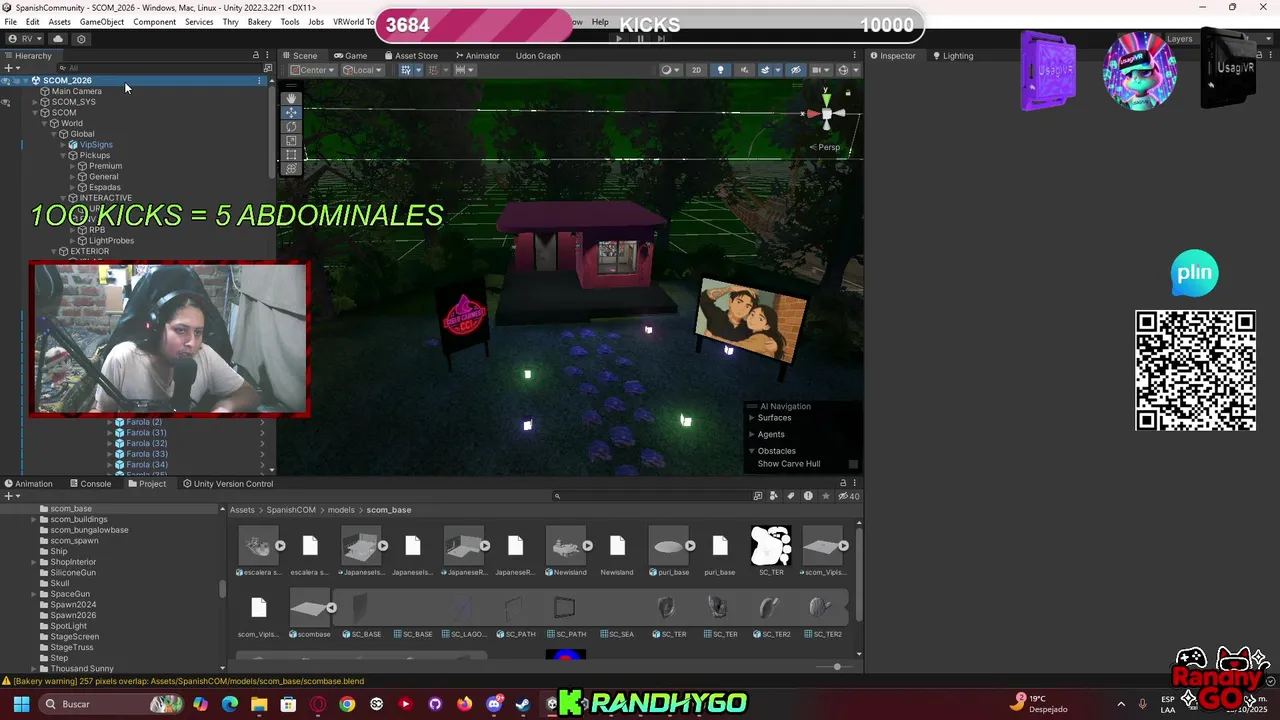The height and width of the screenshot is (720, 1280).
Task: Collapse Surfaces in AI Navigation overlay
Action: 752,418
